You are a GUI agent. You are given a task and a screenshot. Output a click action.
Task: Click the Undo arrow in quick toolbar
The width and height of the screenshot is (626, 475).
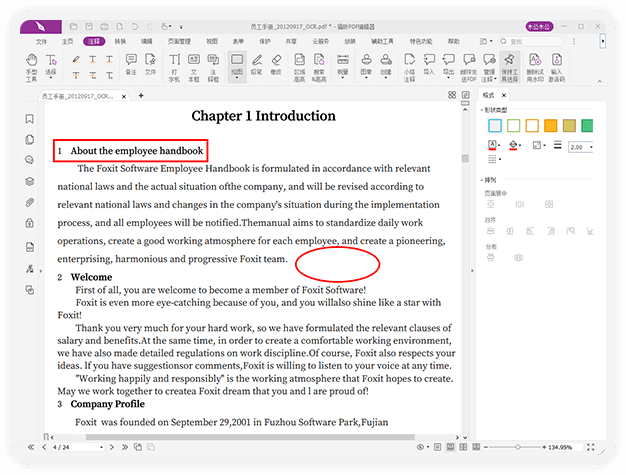(x=135, y=27)
